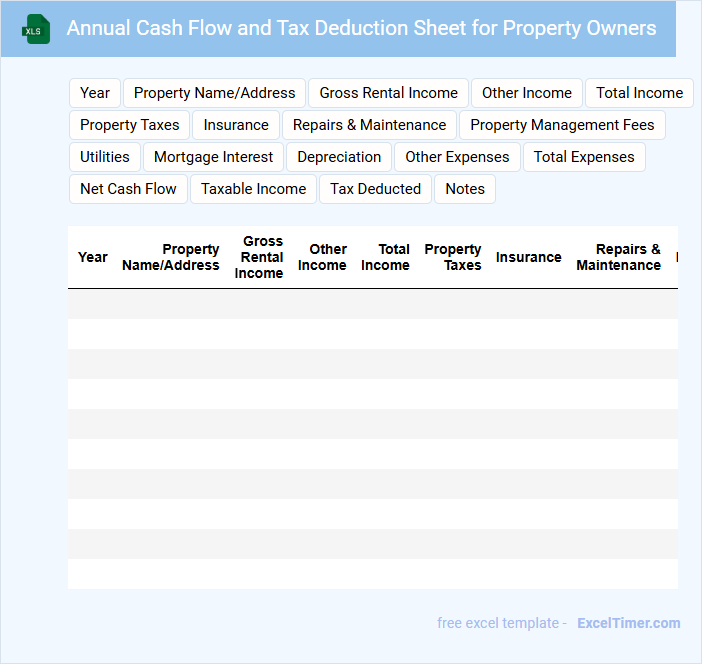The image size is (702, 664).
Task: Select the Year tag
Action: [x=95, y=93]
